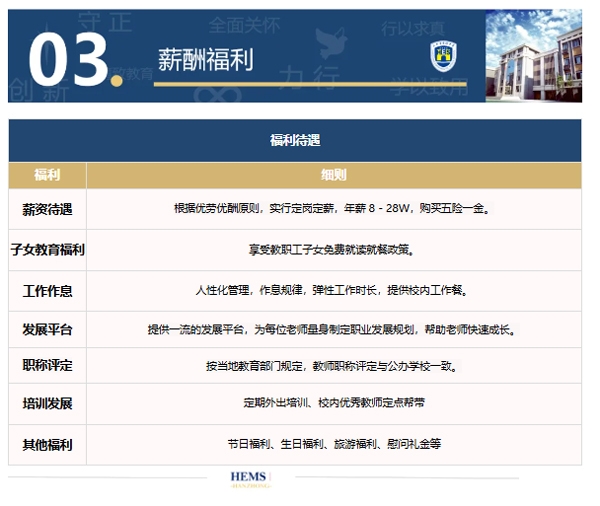Click the large "03." section number

pyautogui.click(x=68, y=58)
